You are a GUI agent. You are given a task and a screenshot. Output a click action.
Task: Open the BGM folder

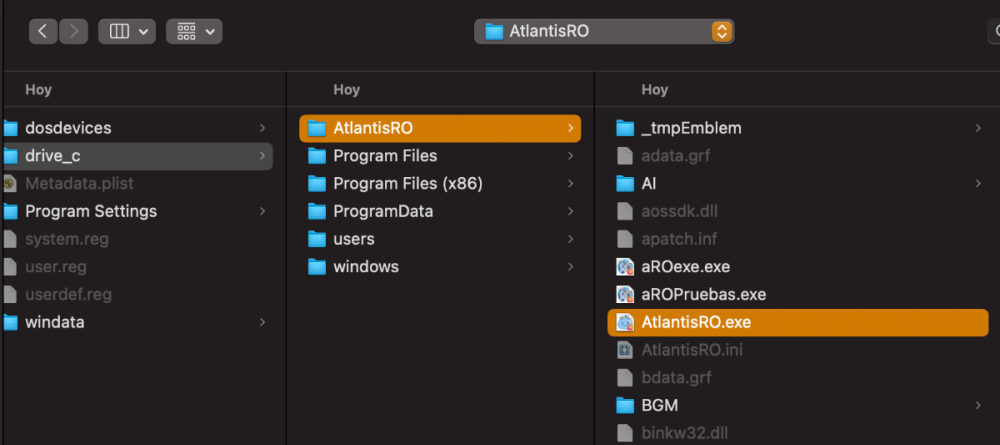[660, 405]
